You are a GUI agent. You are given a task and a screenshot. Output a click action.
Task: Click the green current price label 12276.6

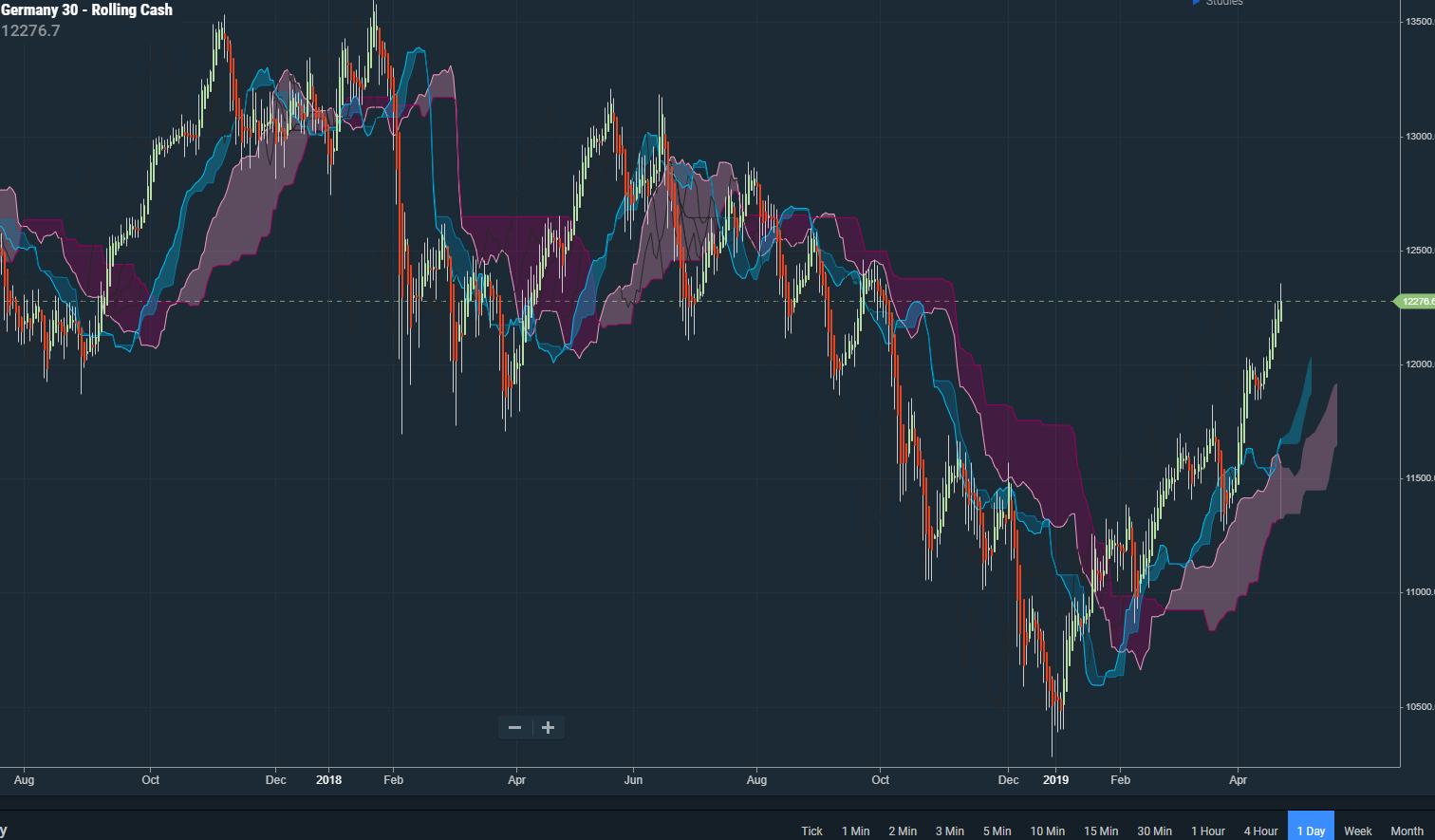pyautogui.click(x=1415, y=301)
